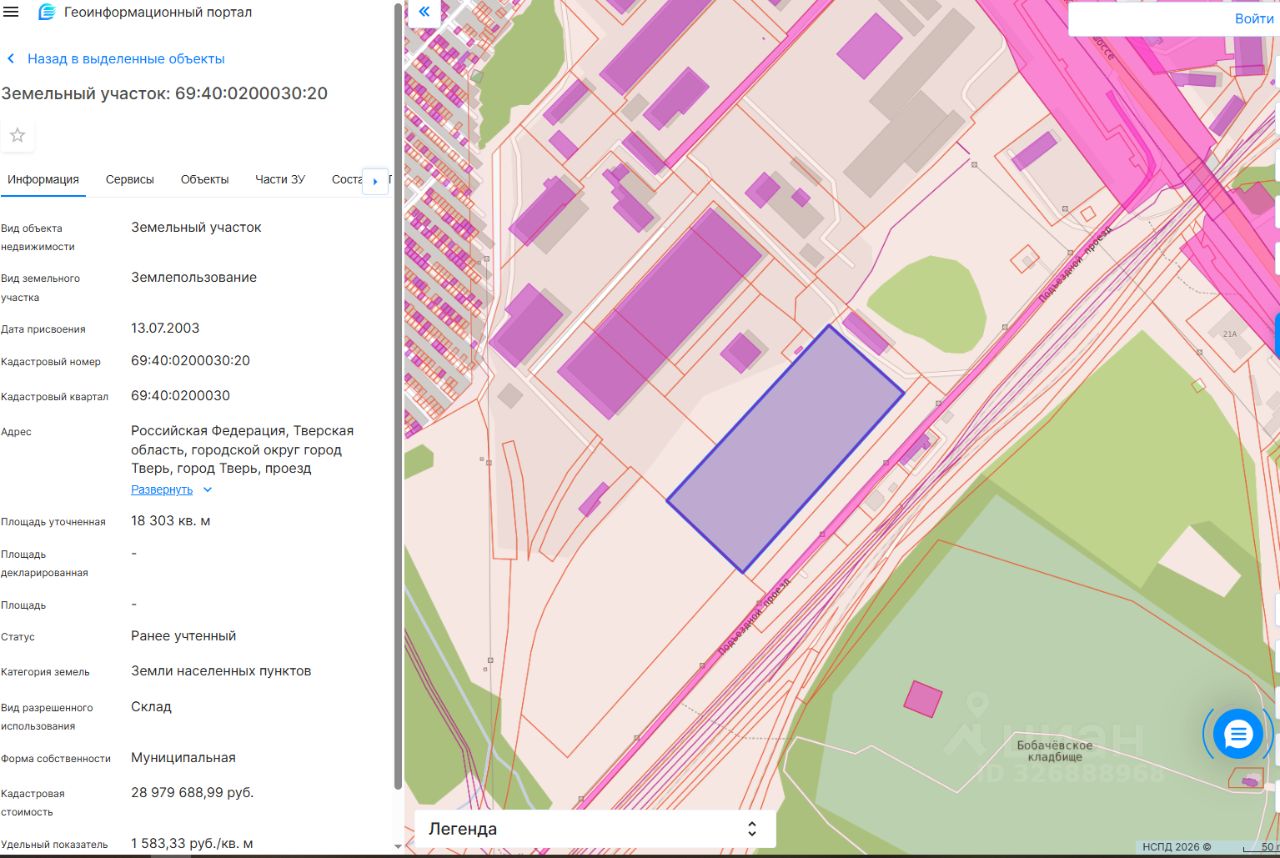Expand full address via Развернуть chevron

207,490
